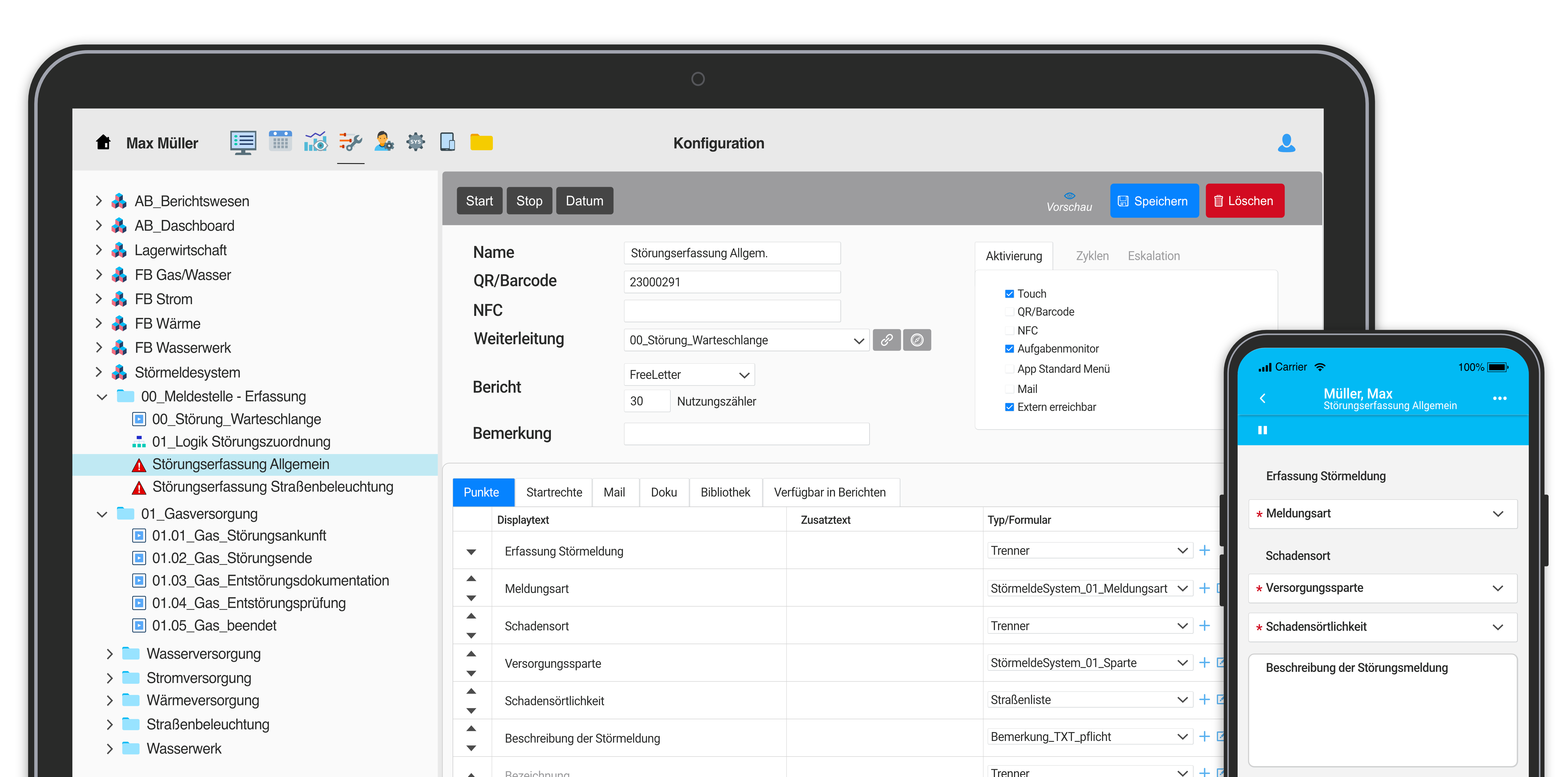Image resolution: width=1568 pixels, height=777 pixels.
Task: Open the Zyklen tab
Action: (1092, 256)
